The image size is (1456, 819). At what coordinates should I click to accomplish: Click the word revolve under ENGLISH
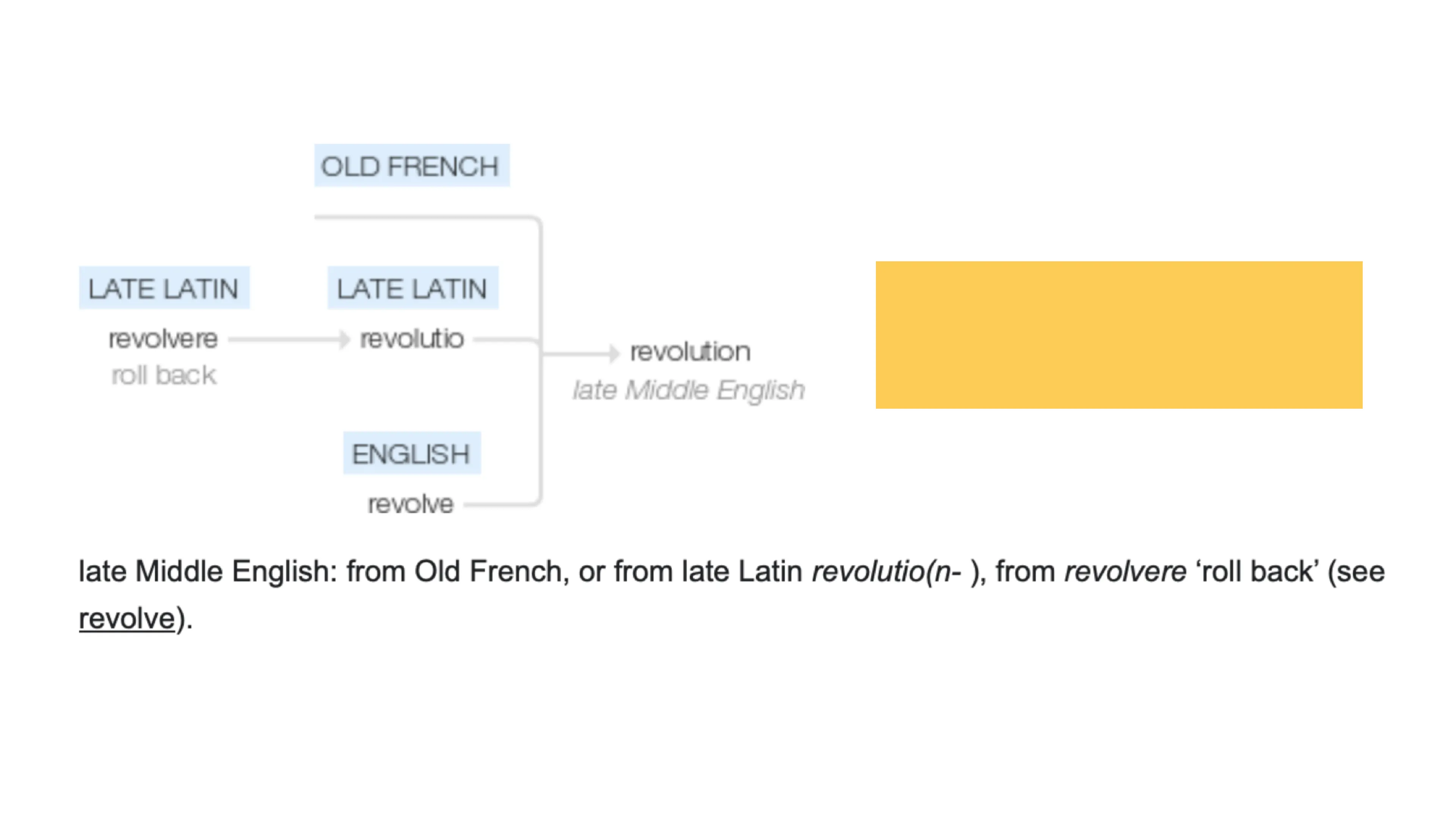(x=411, y=504)
